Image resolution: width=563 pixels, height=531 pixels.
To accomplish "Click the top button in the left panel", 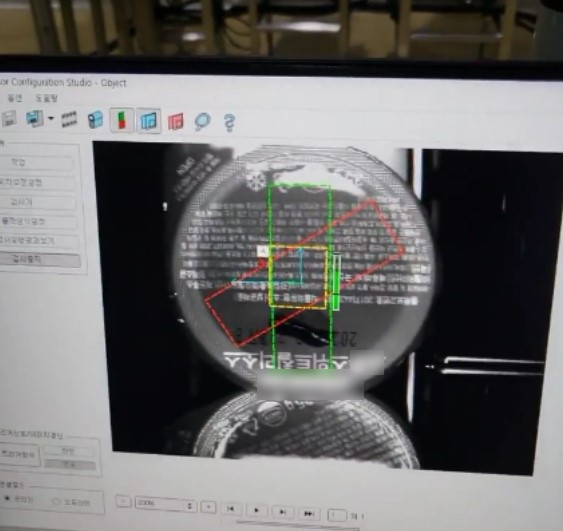I will pos(38,163).
